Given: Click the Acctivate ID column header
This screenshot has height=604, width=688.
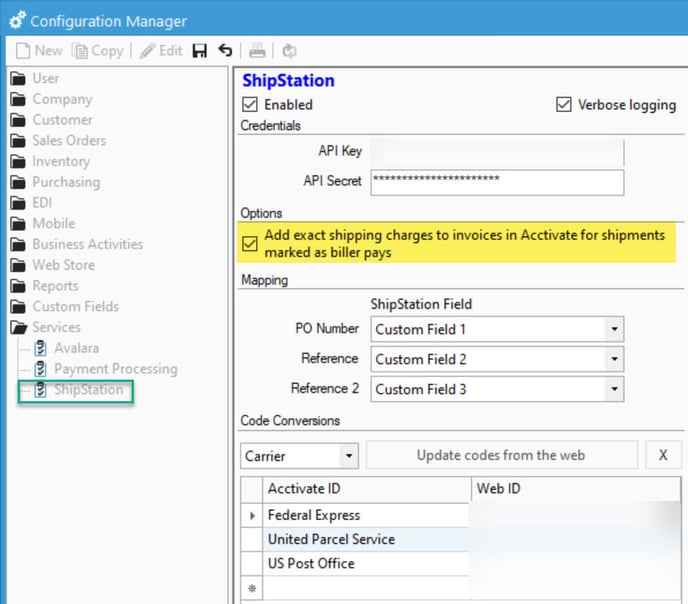Looking at the screenshot, I should [x=366, y=489].
